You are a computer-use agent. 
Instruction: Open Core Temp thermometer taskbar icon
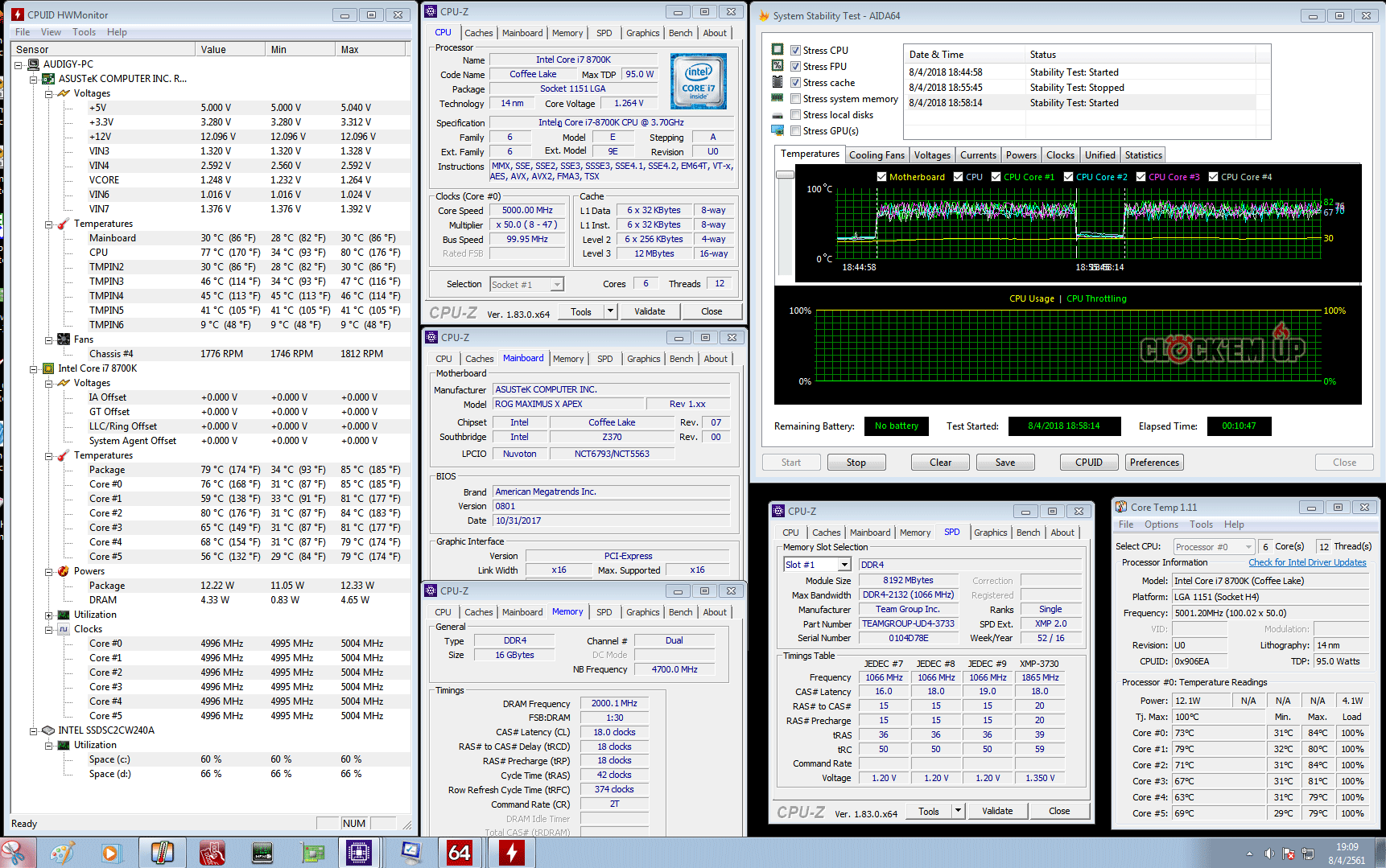(x=162, y=852)
